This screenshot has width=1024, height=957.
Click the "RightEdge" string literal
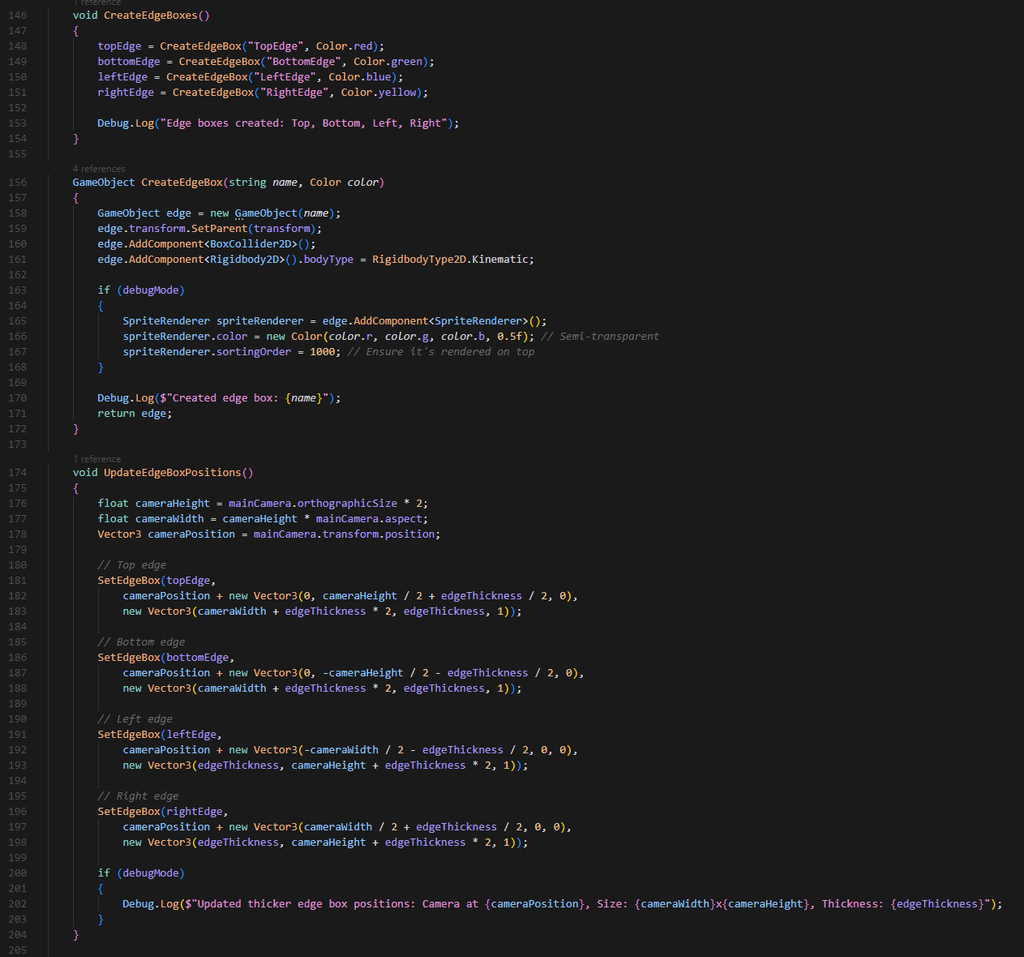[x=294, y=92]
